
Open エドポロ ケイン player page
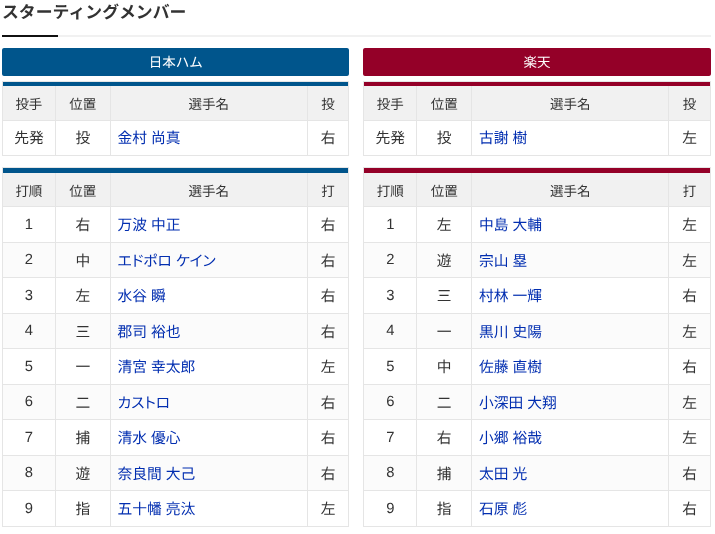[167, 260]
